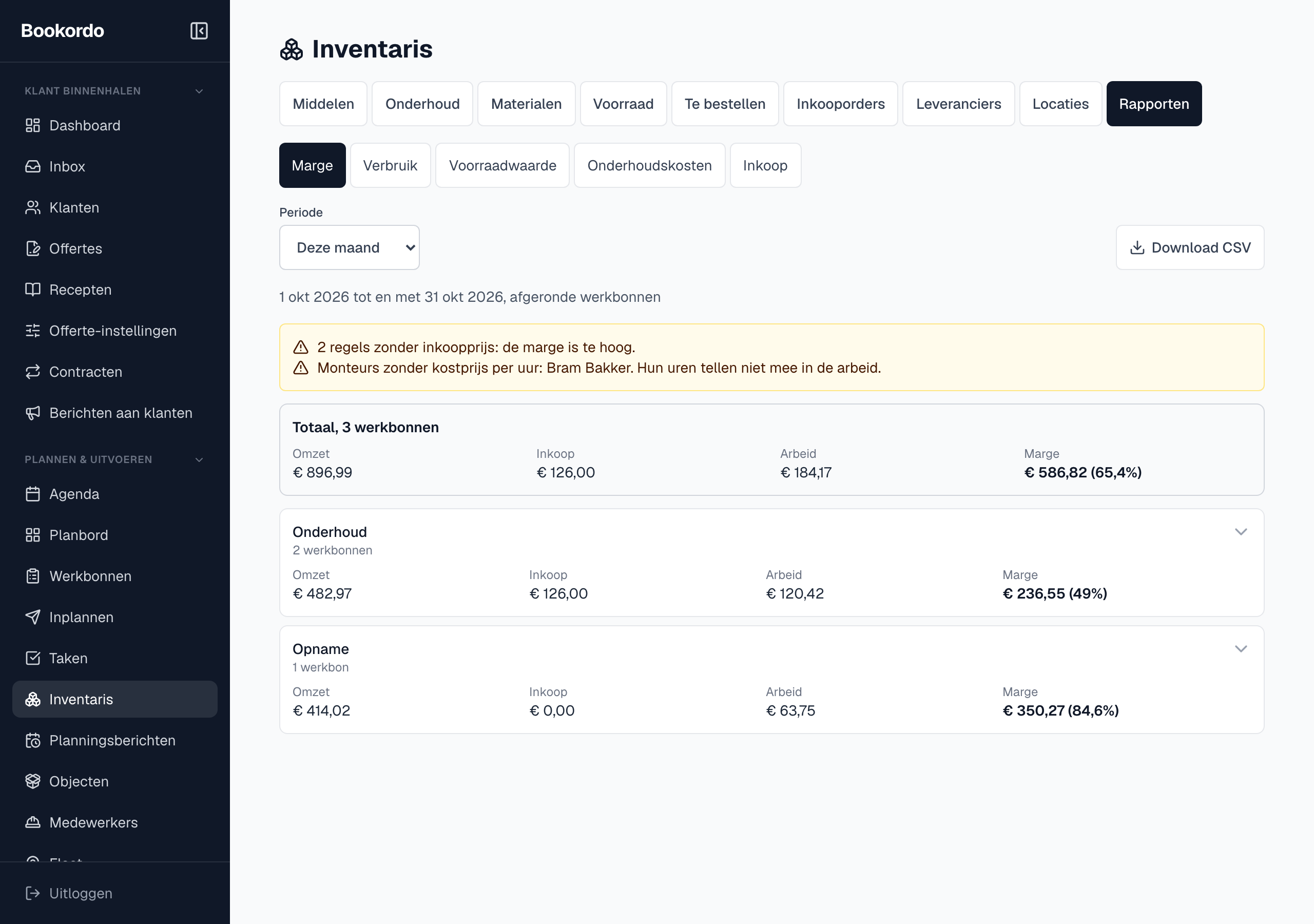The image size is (1314, 924).
Task: Open Contracten sidebar item
Action: click(115, 372)
